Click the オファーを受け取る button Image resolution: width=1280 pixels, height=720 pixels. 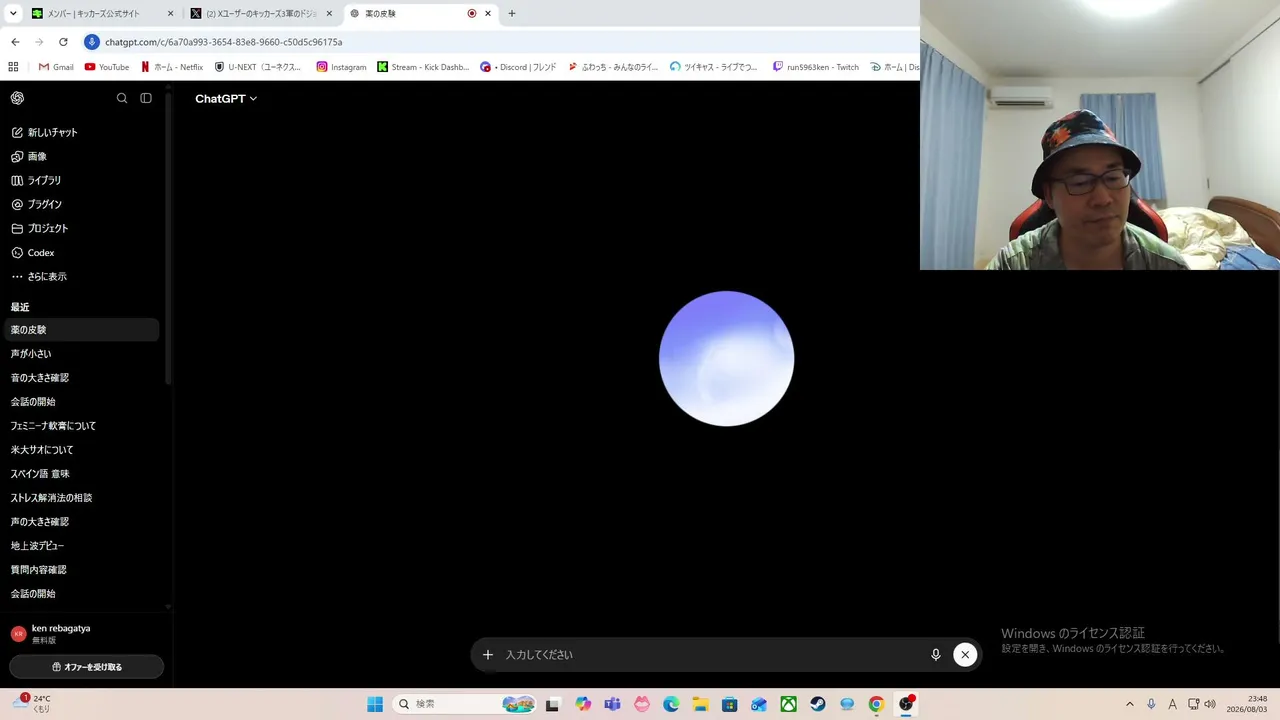pyautogui.click(x=87, y=667)
